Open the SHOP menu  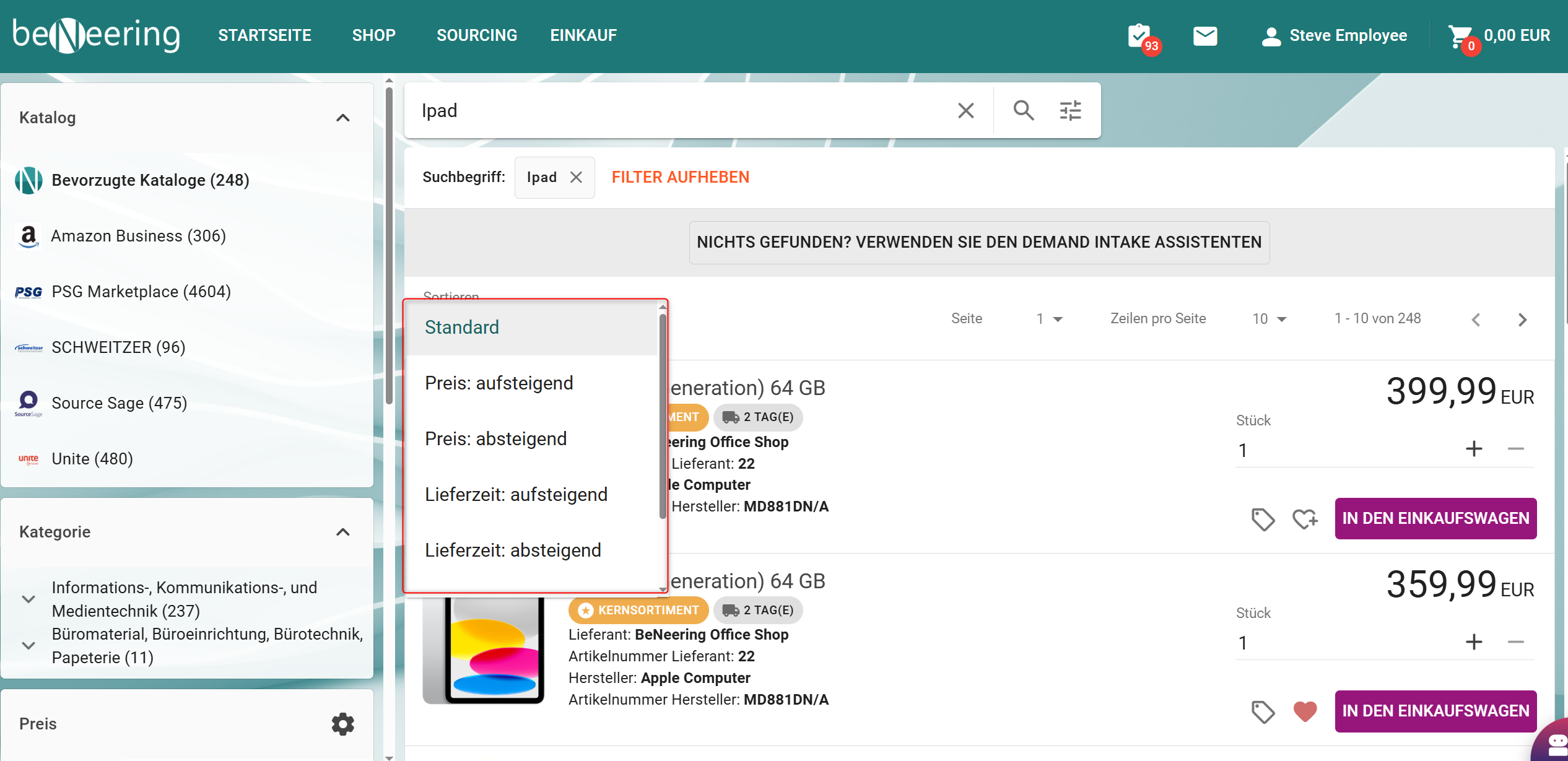tap(374, 35)
